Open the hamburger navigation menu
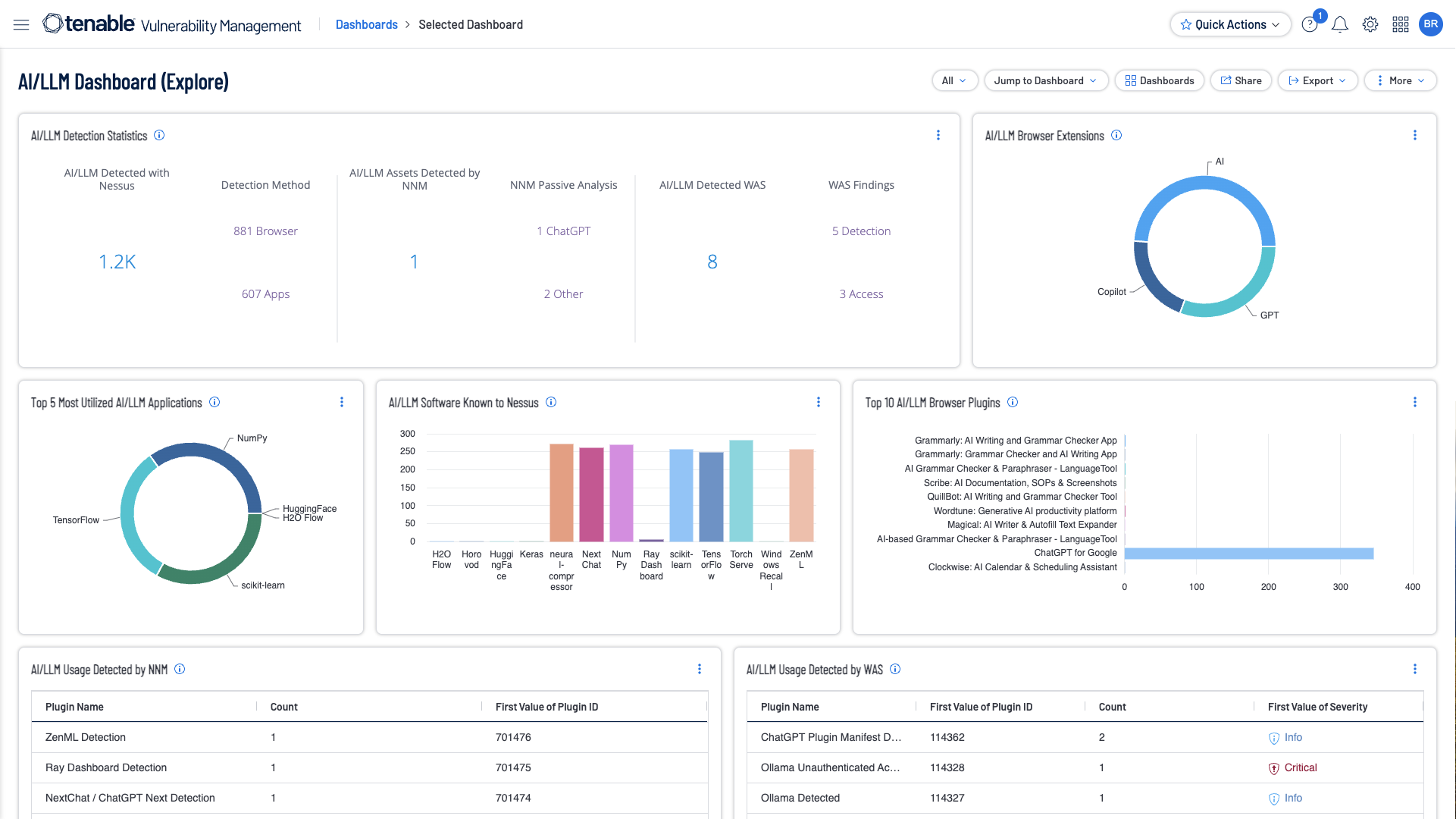Screen dimensions: 1456x819 tap(21, 25)
